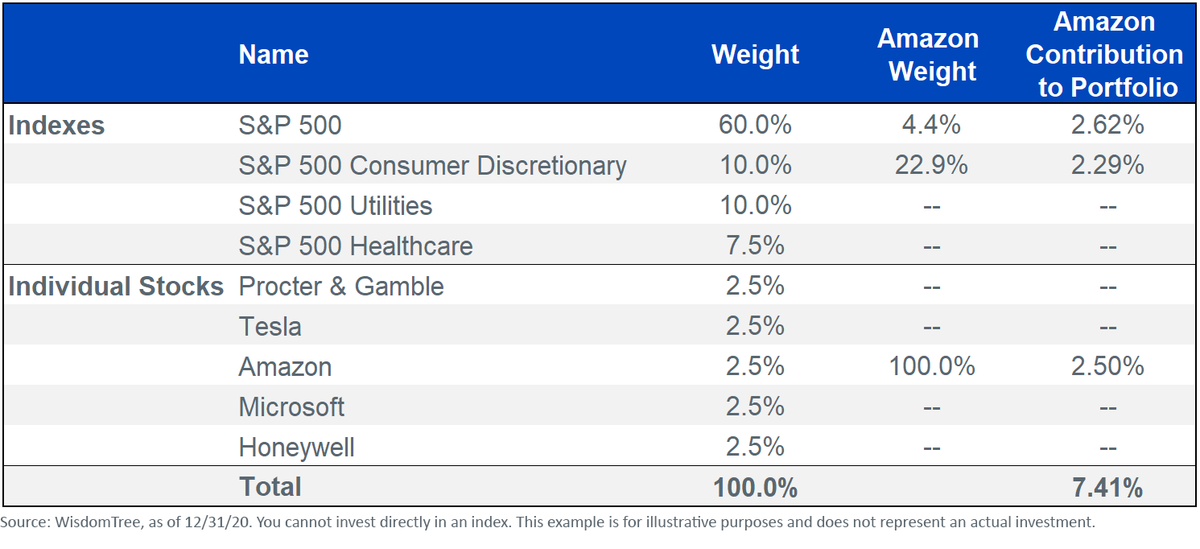This screenshot has height=549, width=1200.
Task: Click the Weight column header
Action: pos(755,54)
